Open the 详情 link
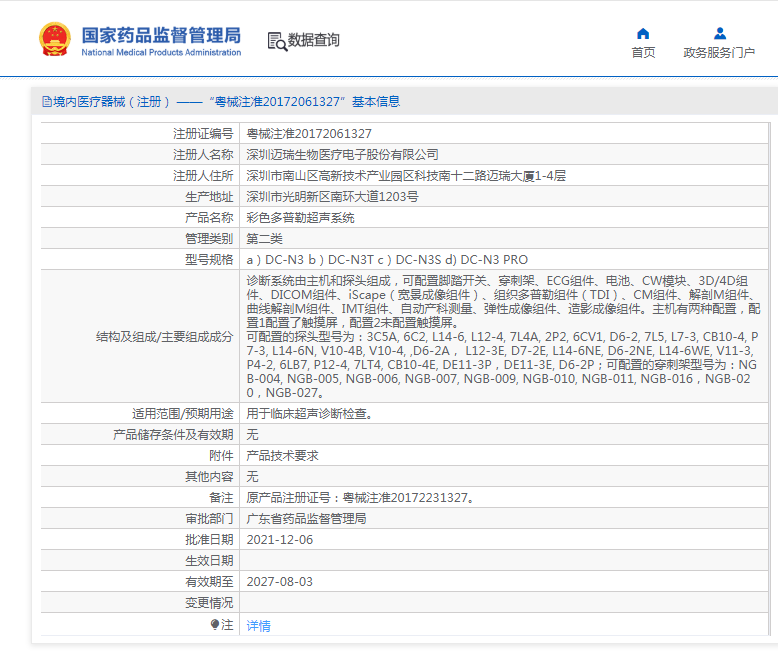This screenshot has height=651, width=778. 258,625
